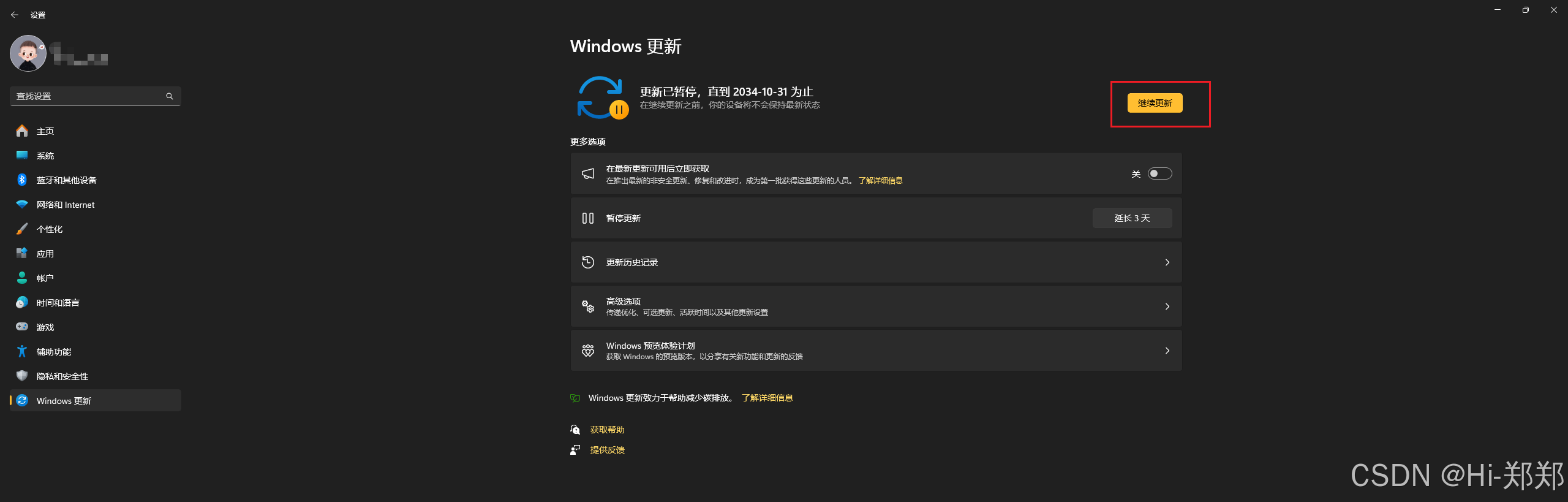Click the 时间和语言 globe clock icon

22,302
